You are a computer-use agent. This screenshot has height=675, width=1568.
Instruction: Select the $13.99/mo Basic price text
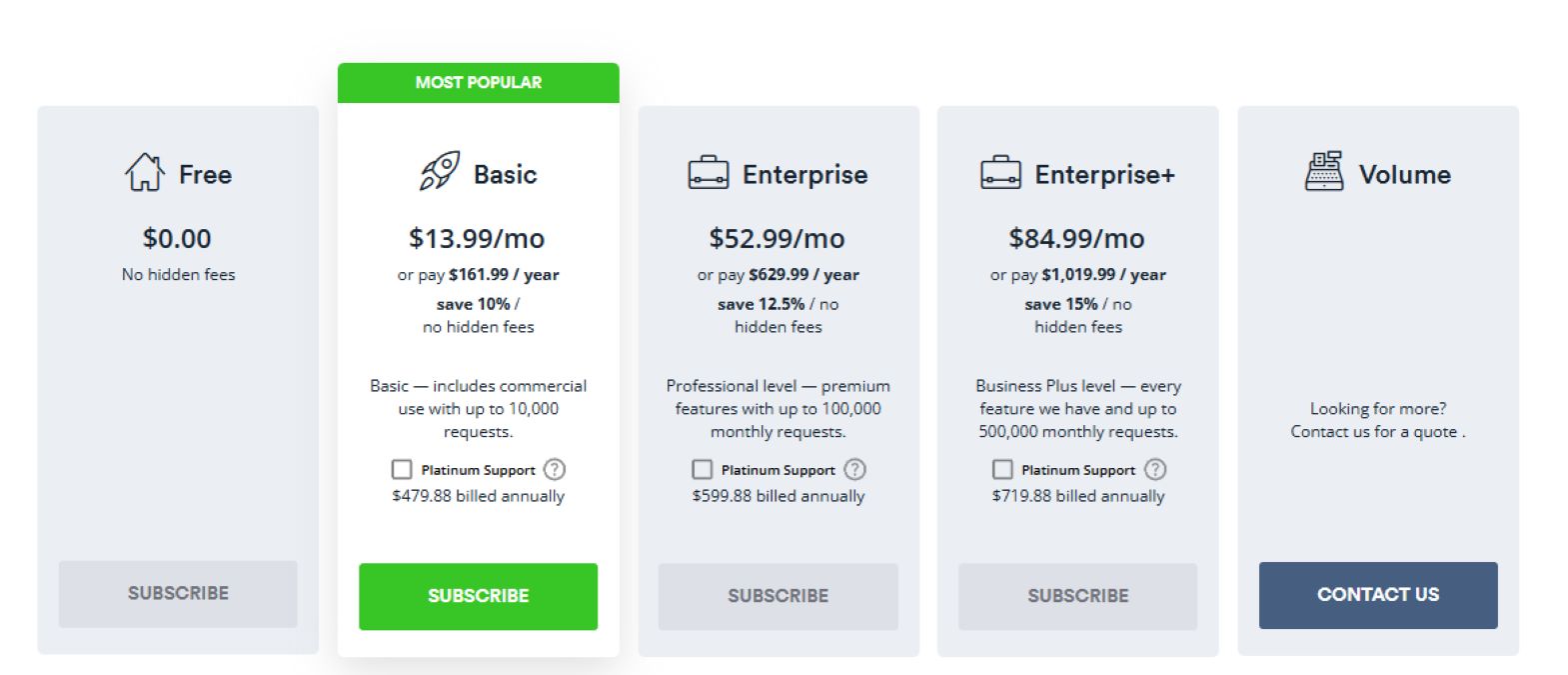click(x=477, y=239)
